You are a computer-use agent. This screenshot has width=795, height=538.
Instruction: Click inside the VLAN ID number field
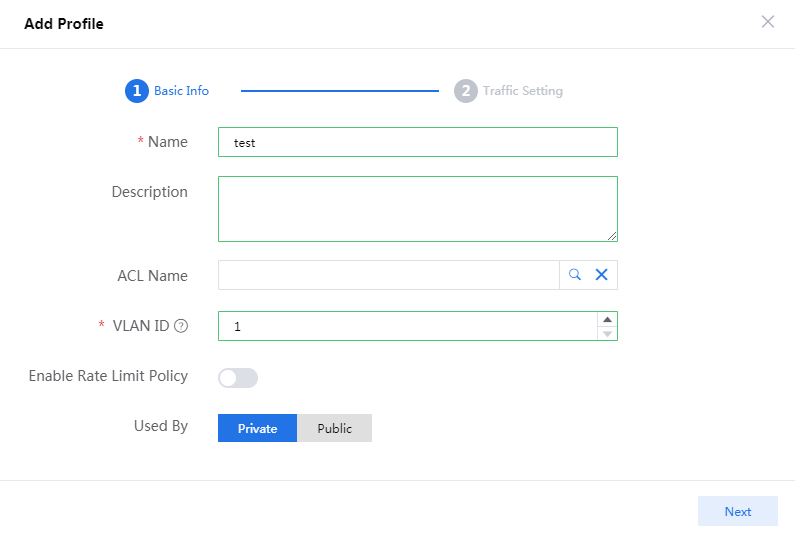(x=407, y=326)
